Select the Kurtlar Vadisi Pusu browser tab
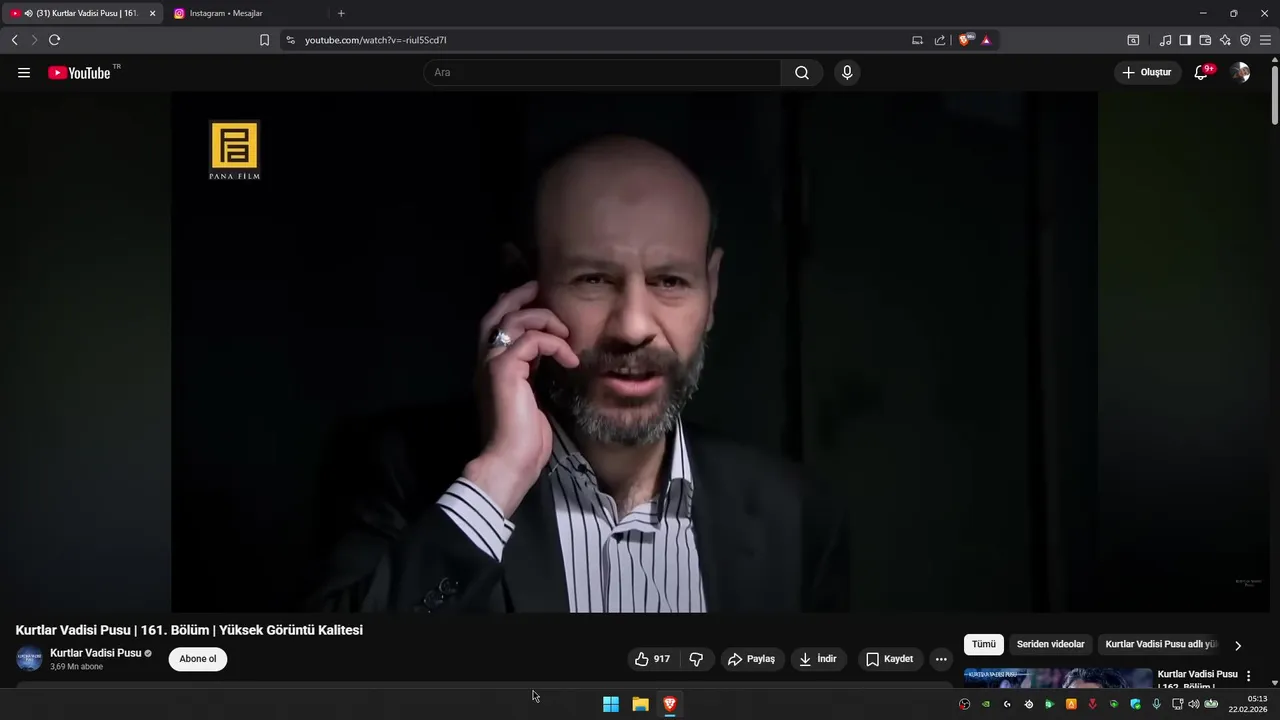Image resolution: width=1280 pixels, height=720 pixels. (82, 13)
